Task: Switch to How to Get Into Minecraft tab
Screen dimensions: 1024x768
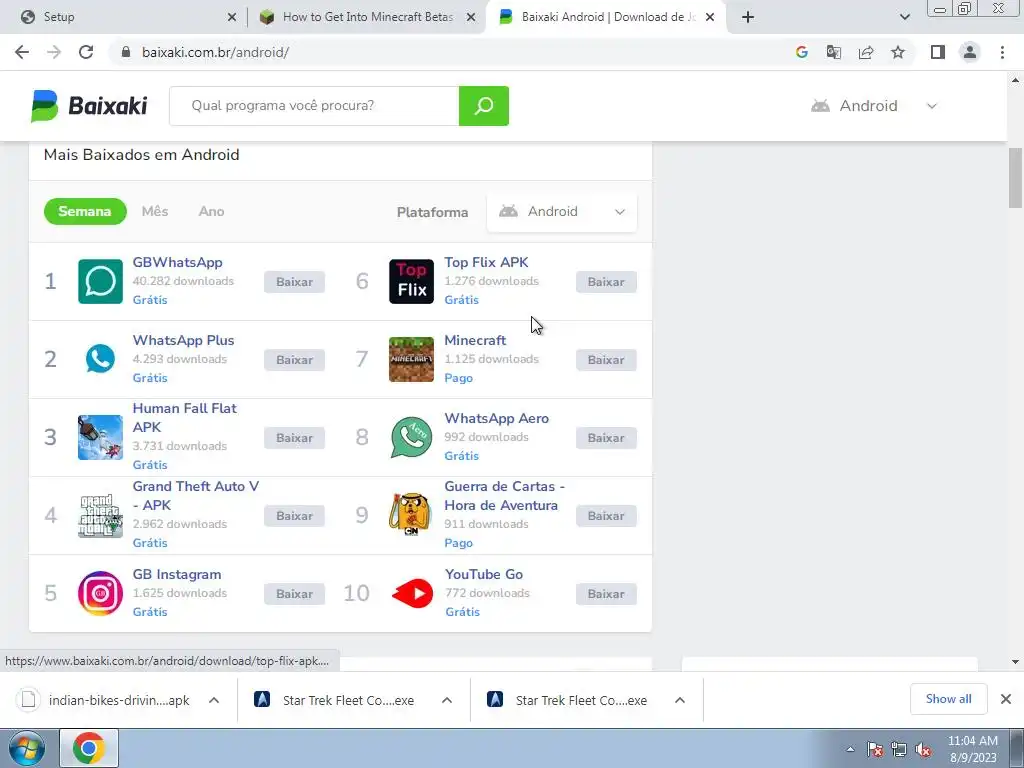Action: 368,17
